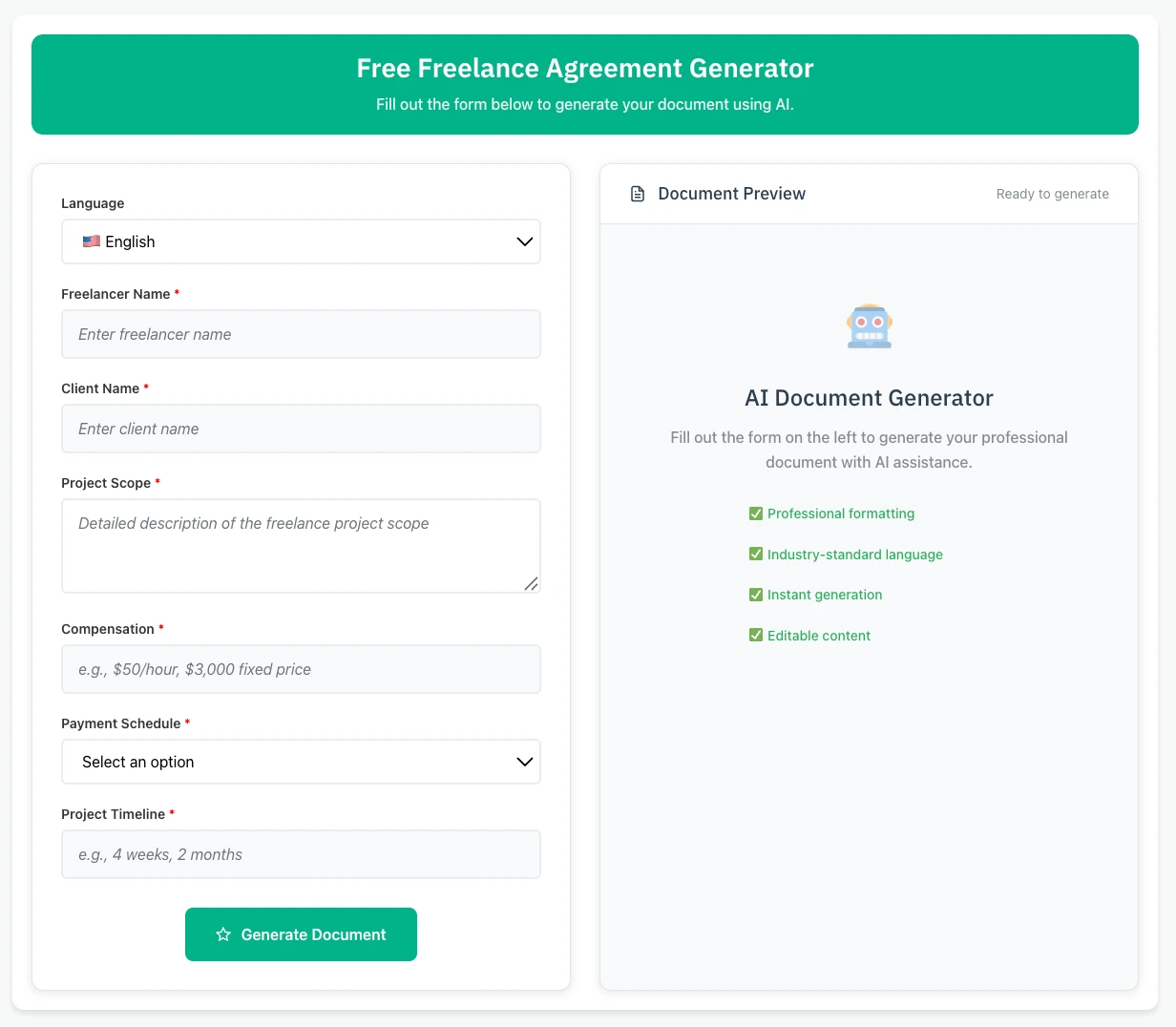
Task: Click the document icon beside Document Preview
Action: coord(637,193)
